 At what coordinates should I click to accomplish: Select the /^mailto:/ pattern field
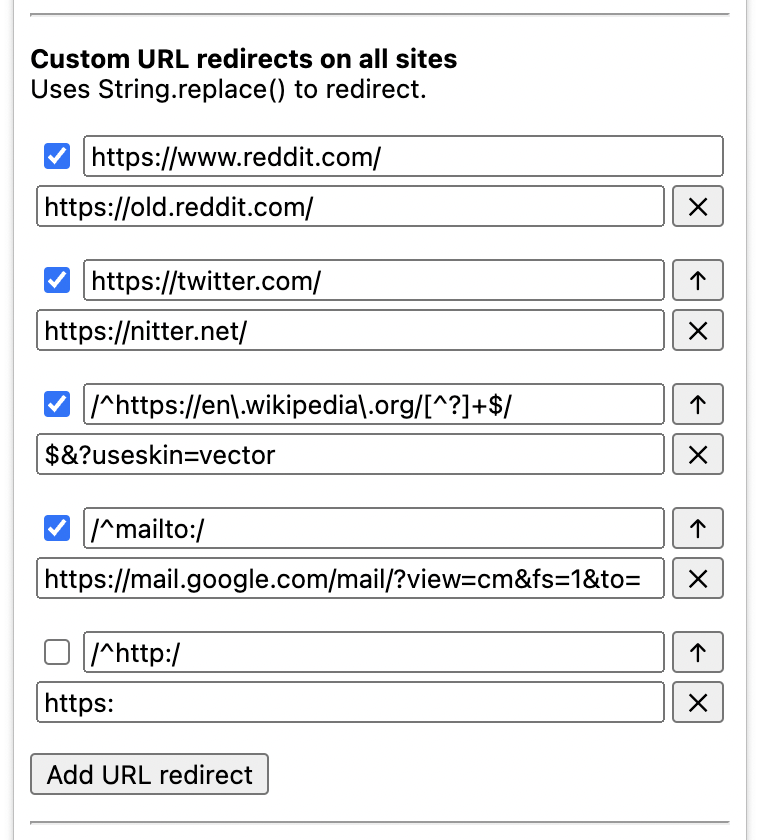coord(373,529)
